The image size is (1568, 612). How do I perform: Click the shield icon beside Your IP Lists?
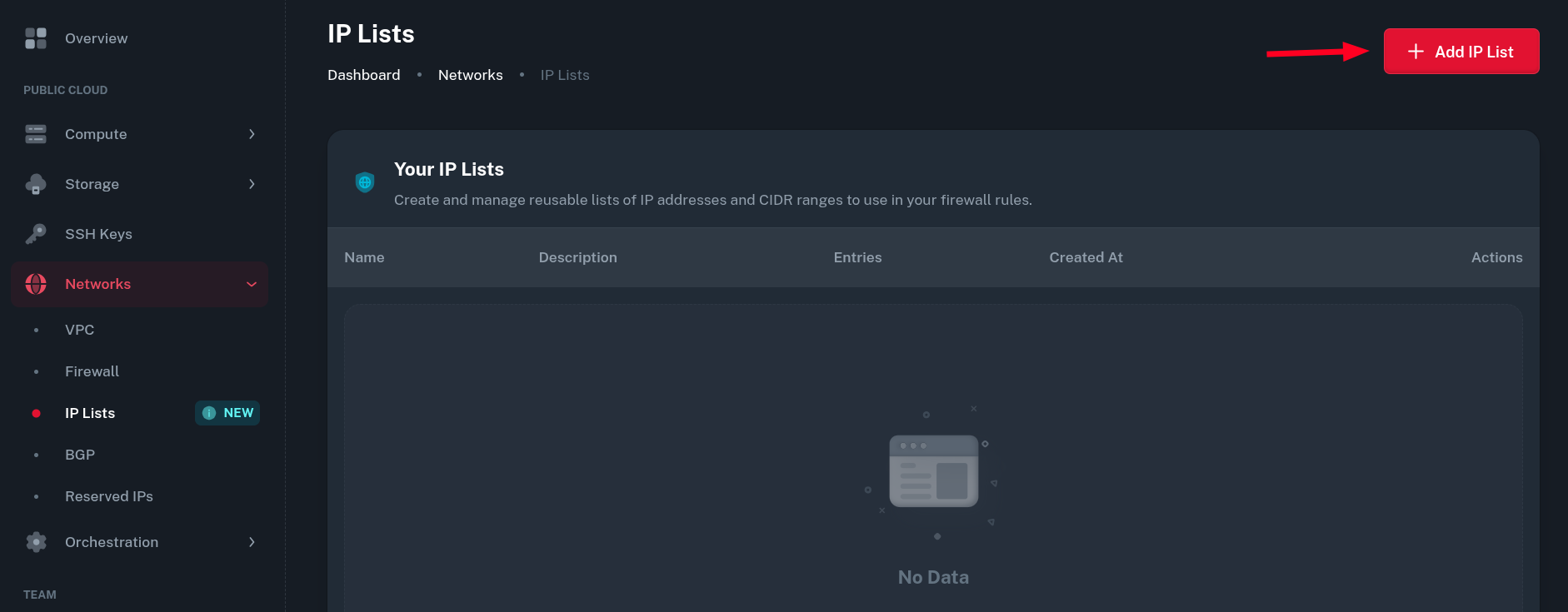[x=365, y=182]
